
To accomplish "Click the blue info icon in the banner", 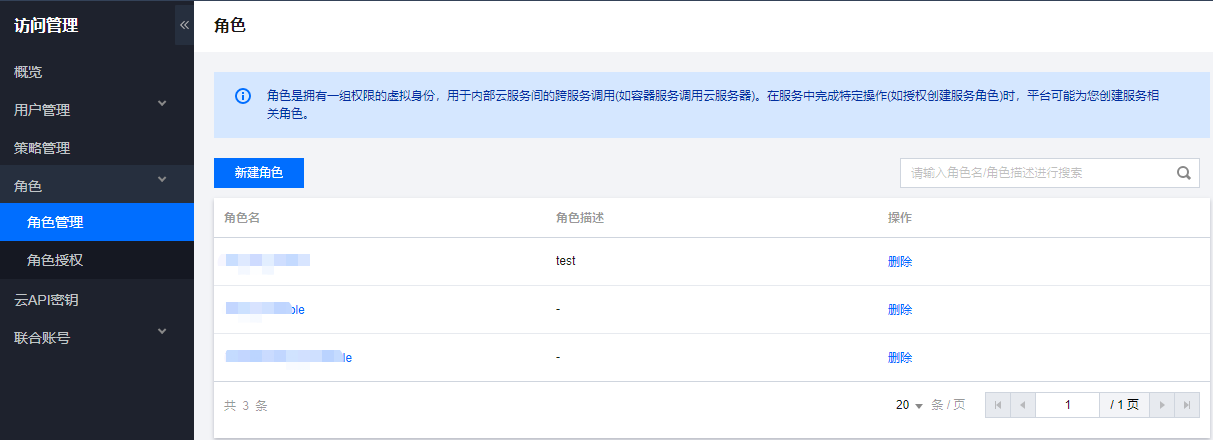I will pyautogui.click(x=242, y=97).
